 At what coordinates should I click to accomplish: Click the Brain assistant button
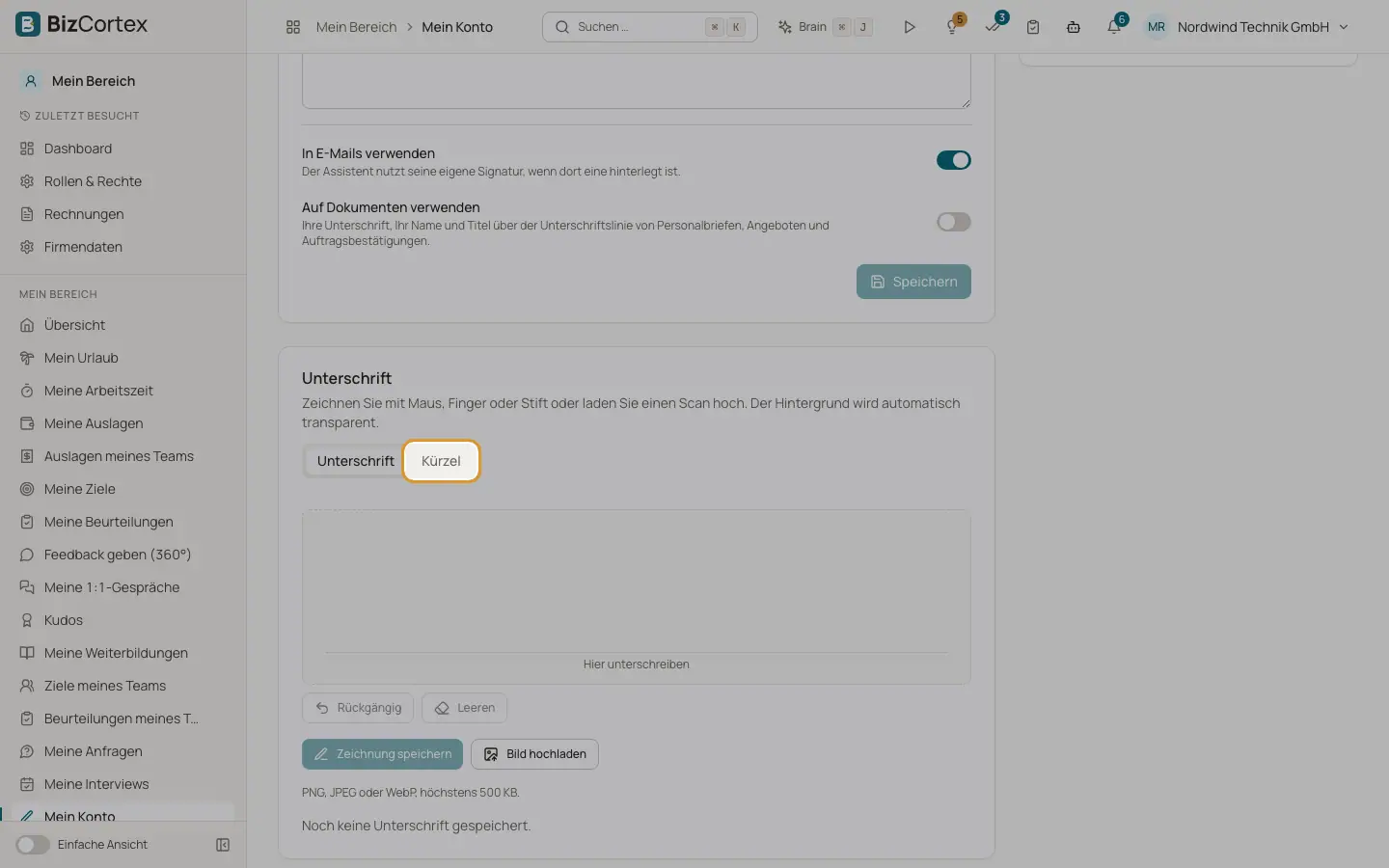pos(826,27)
